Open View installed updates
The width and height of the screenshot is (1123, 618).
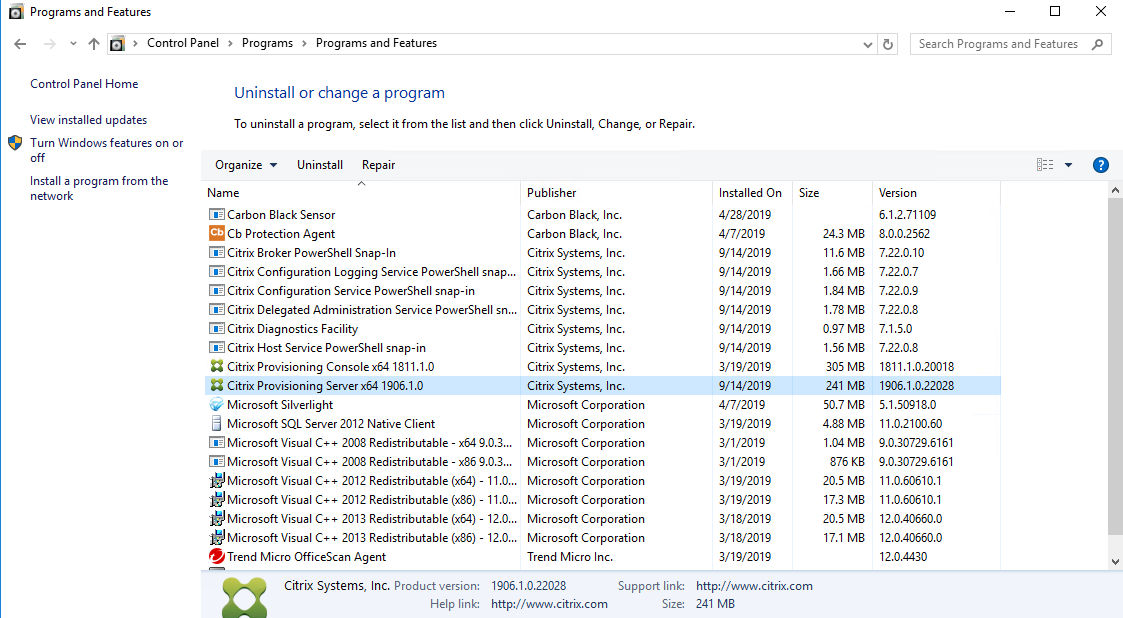click(x=88, y=120)
